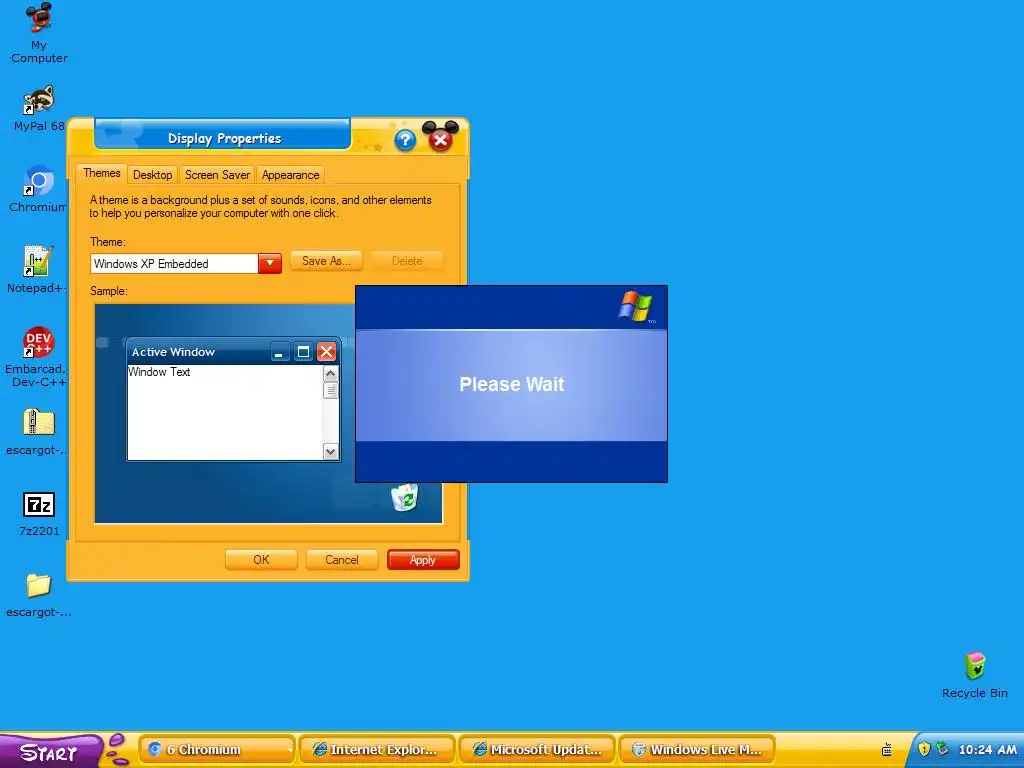Click the sample window minimize button

pos(280,353)
